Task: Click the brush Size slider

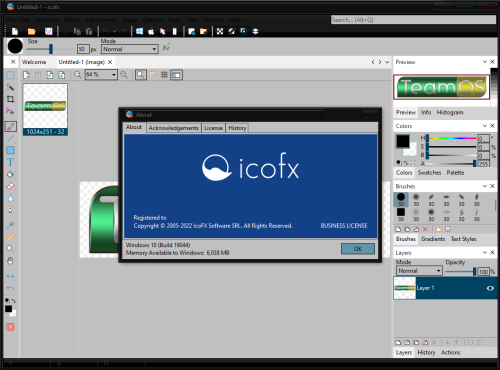Action: 50,49
